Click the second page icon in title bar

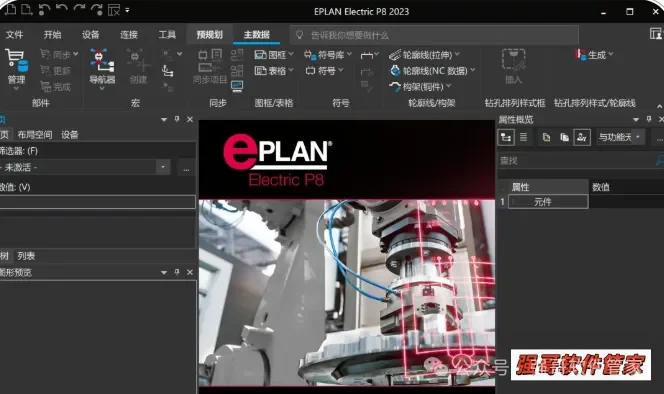(x=27, y=9)
